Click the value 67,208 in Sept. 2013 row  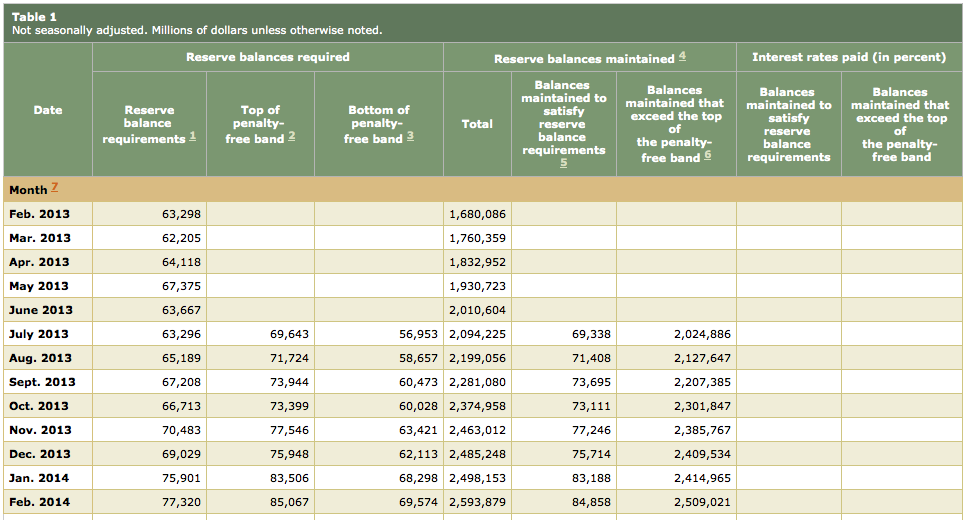[x=181, y=383]
